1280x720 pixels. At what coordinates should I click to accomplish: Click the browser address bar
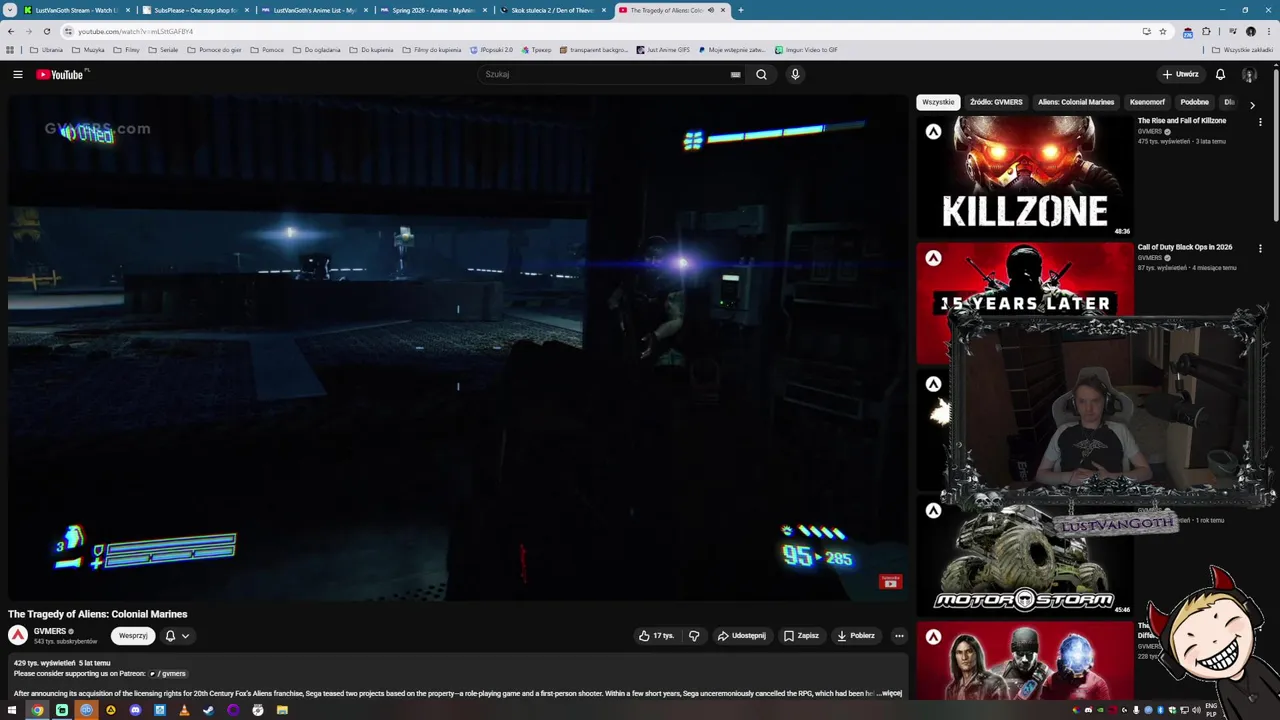point(600,31)
